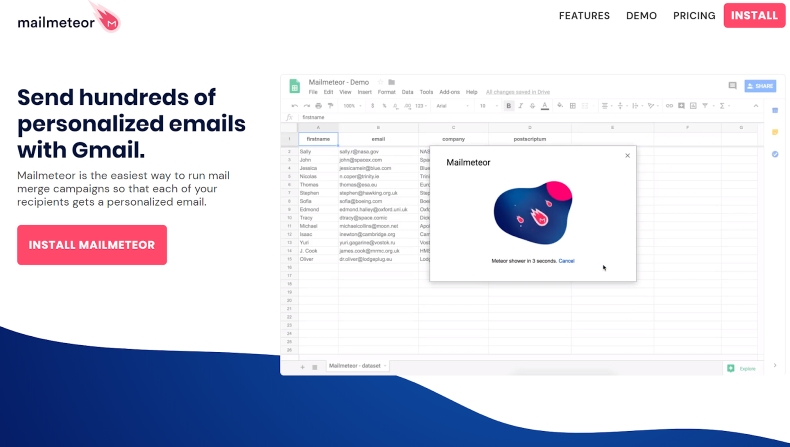Open the Add-ons menu in Sheets

click(449, 92)
